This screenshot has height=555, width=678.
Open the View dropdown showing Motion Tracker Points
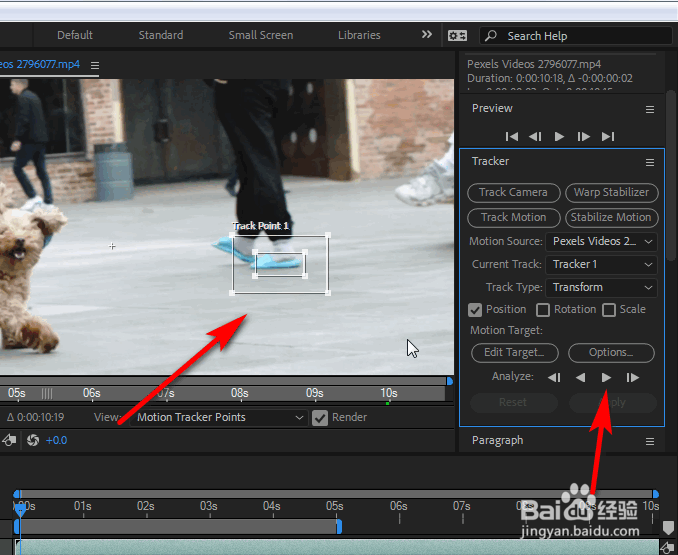point(219,418)
